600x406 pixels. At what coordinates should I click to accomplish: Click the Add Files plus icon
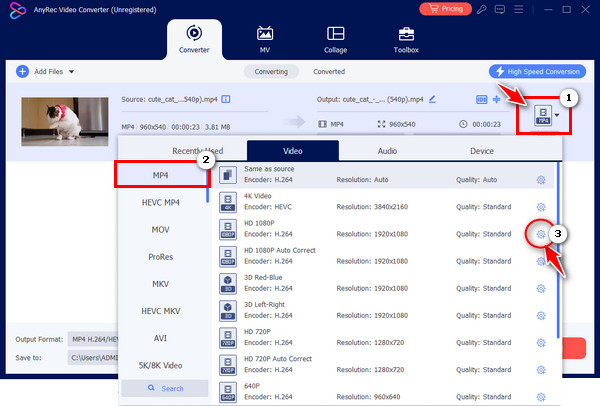click(22, 72)
